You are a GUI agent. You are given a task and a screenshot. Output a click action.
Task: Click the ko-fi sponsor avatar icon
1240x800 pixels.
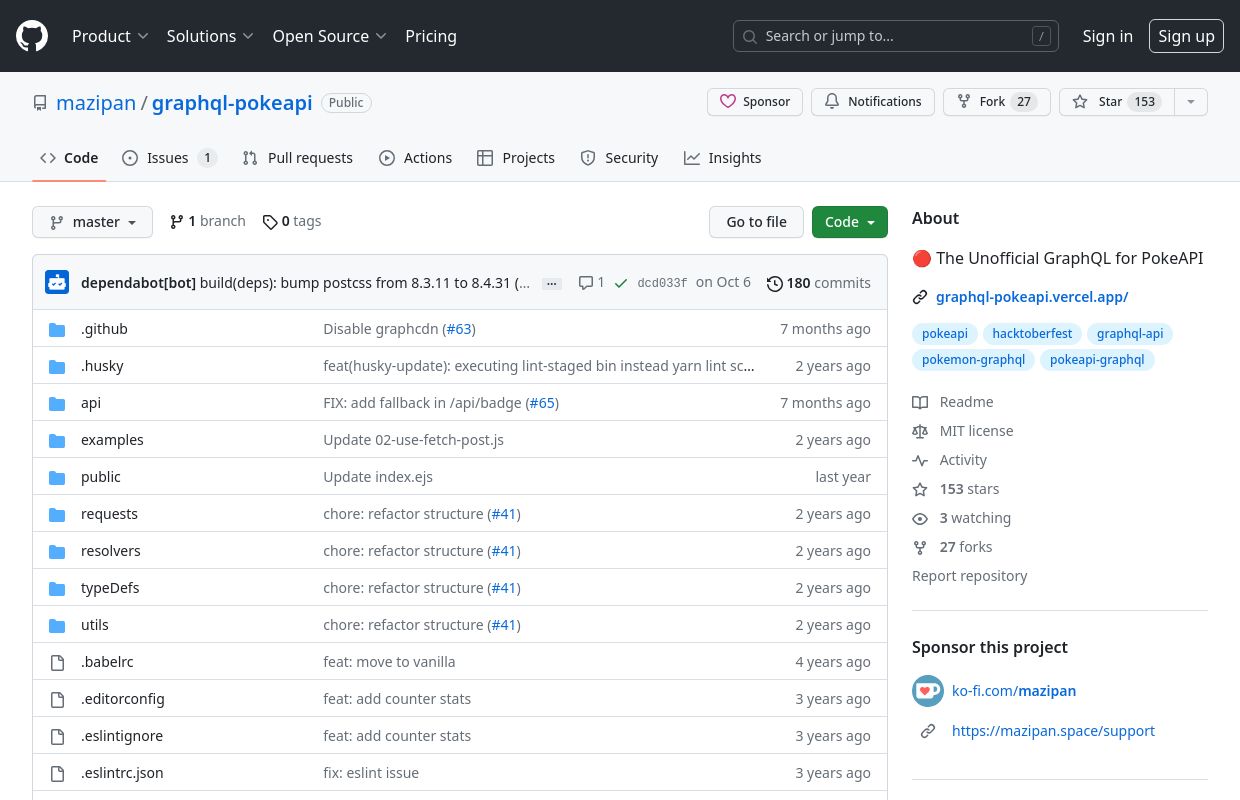click(928, 691)
